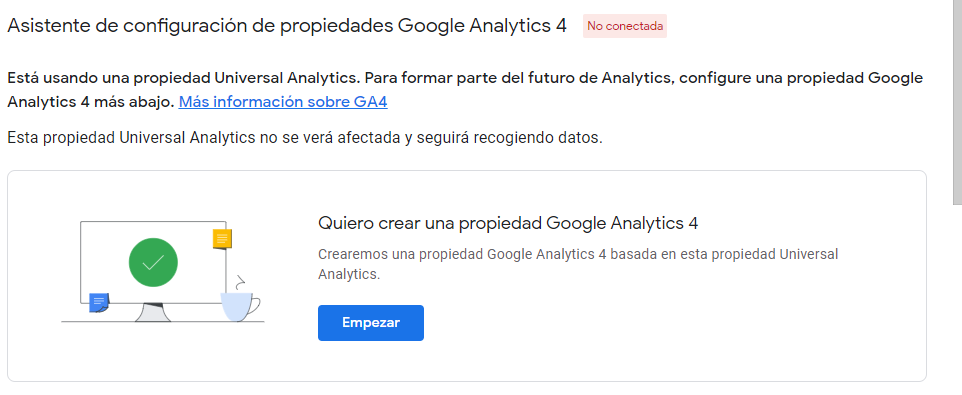This screenshot has height=395, width=962.
Task: Click the gray monitor stand in the illustration
Action: coord(153,312)
